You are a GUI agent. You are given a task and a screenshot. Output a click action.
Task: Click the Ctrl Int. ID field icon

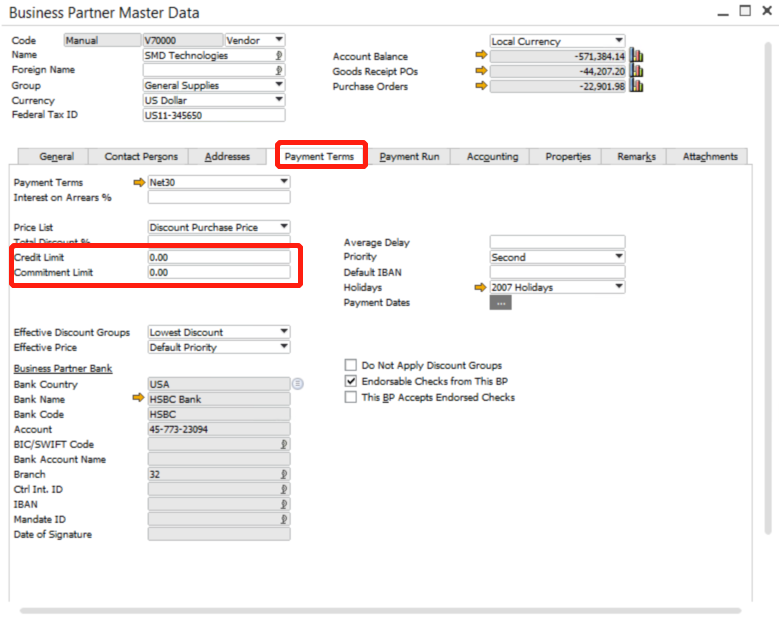point(284,489)
